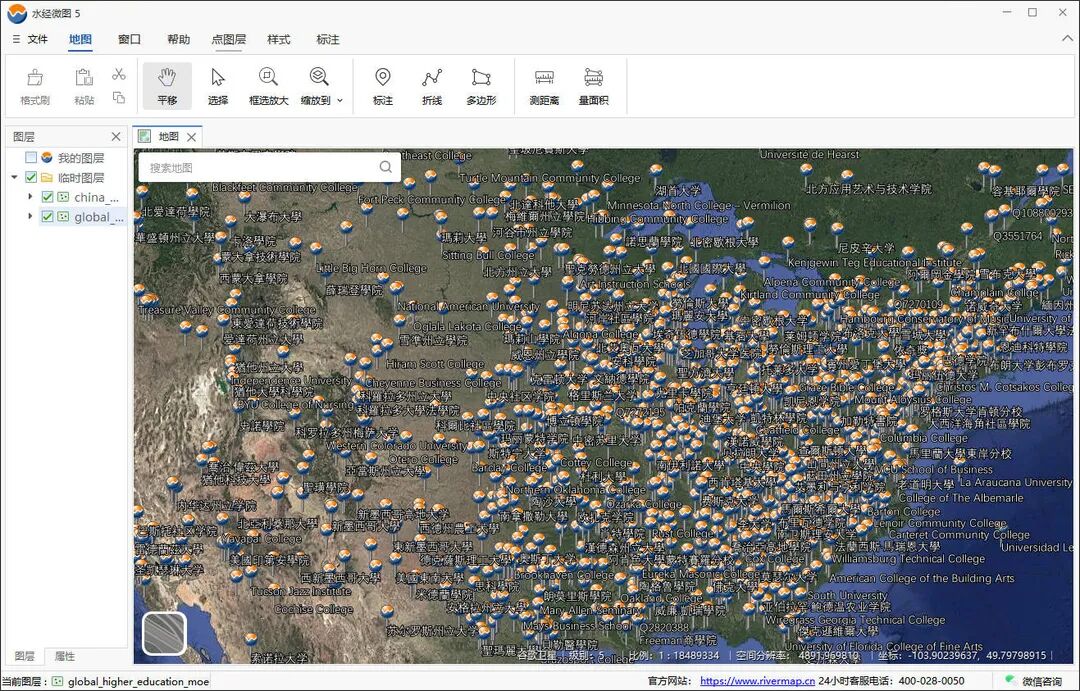
Task: Click the copy icon below scissors
Action: coord(118,98)
